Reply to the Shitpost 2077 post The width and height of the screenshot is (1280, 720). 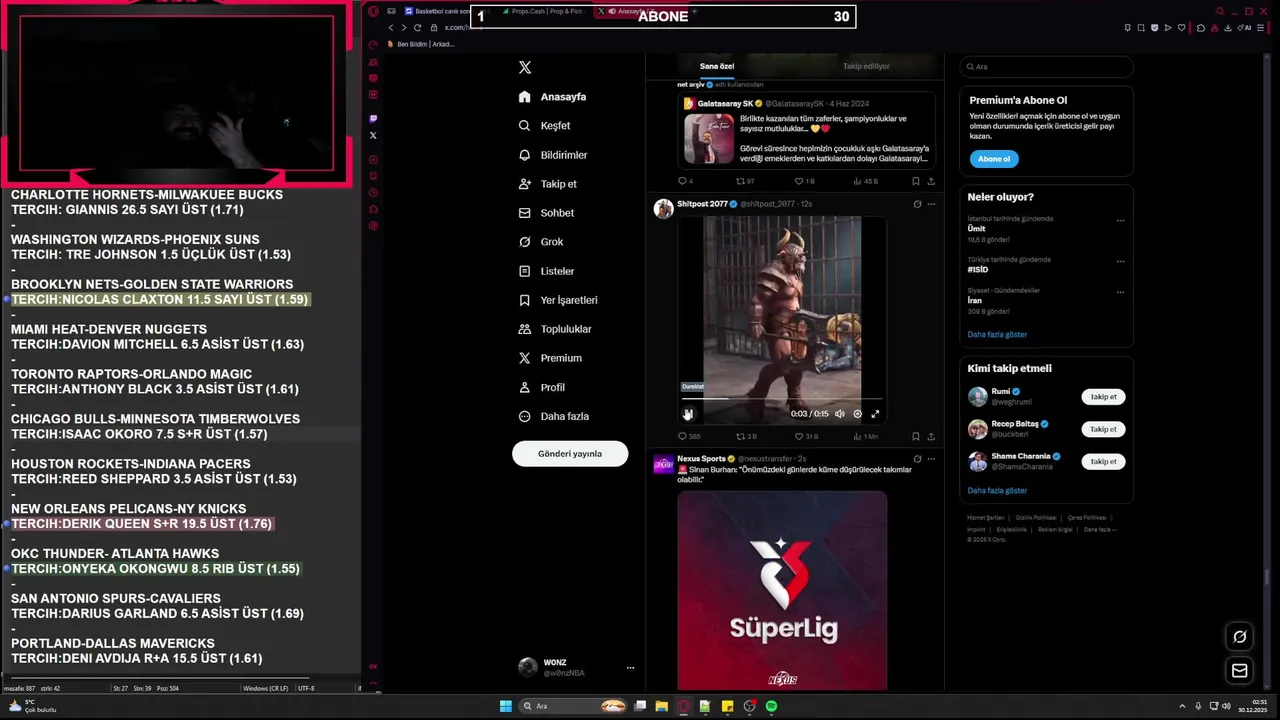[688, 436]
